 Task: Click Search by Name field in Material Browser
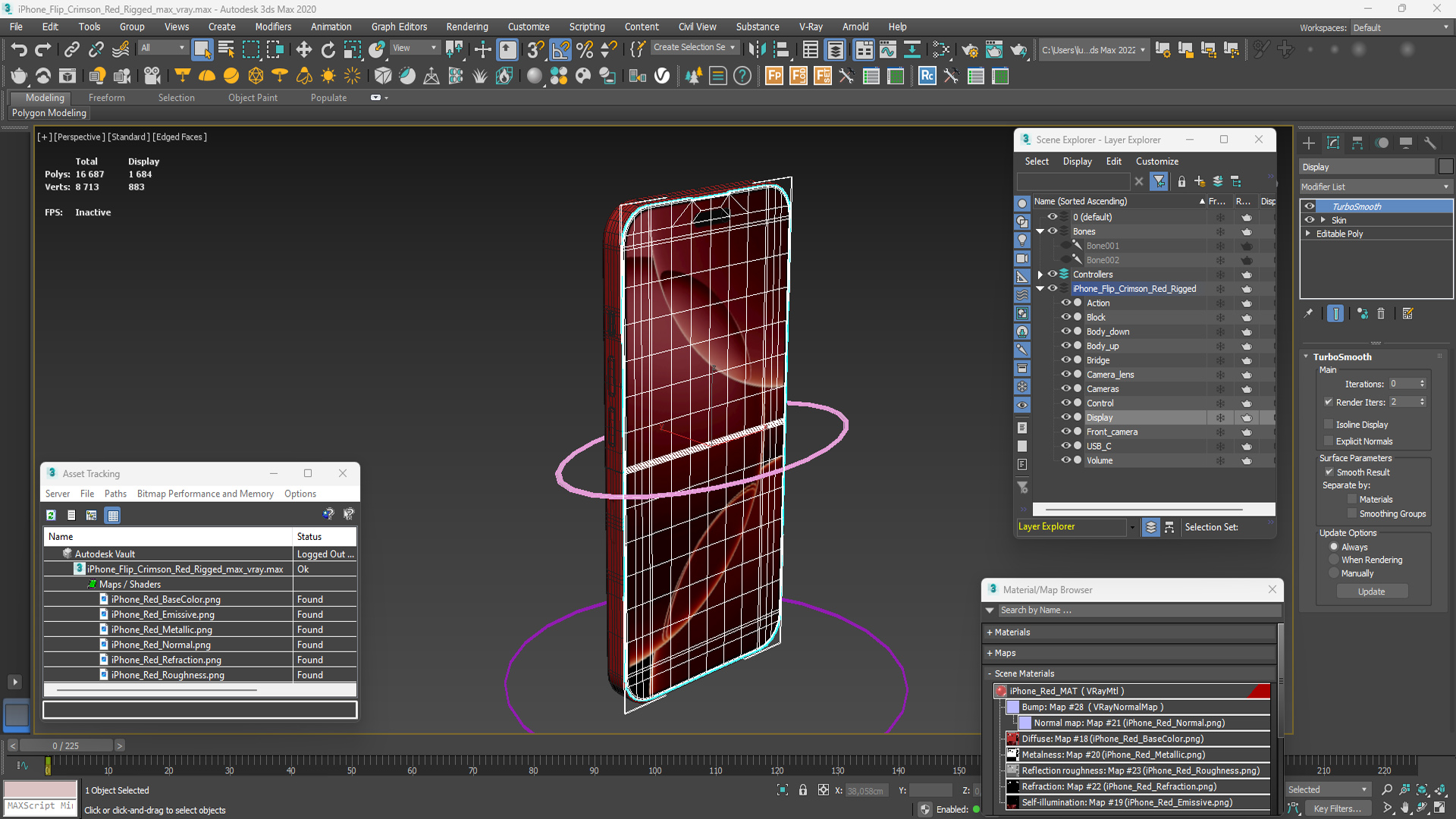pyautogui.click(x=1139, y=610)
